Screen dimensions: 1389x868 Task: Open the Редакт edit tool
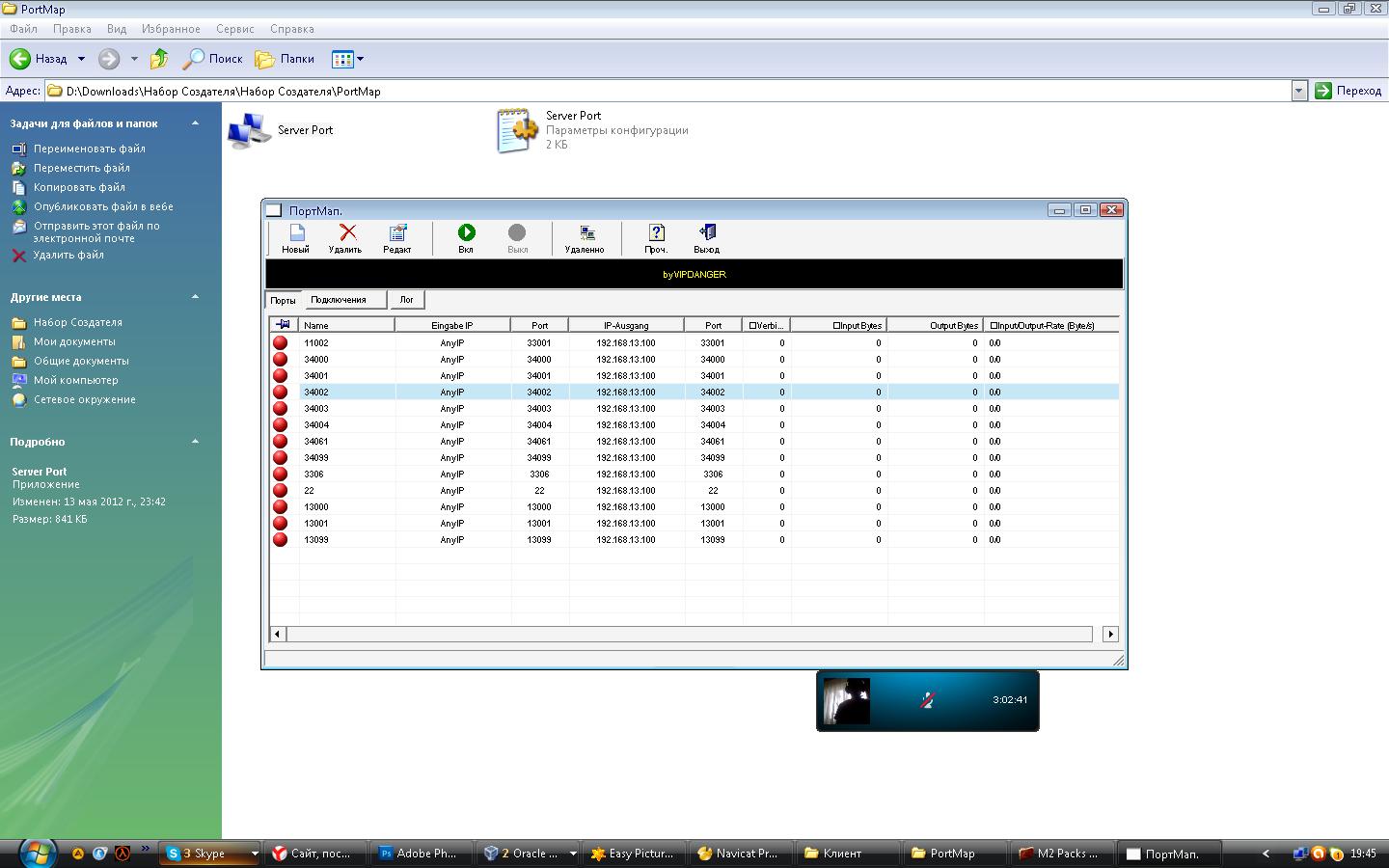pyautogui.click(x=397, y=233)
